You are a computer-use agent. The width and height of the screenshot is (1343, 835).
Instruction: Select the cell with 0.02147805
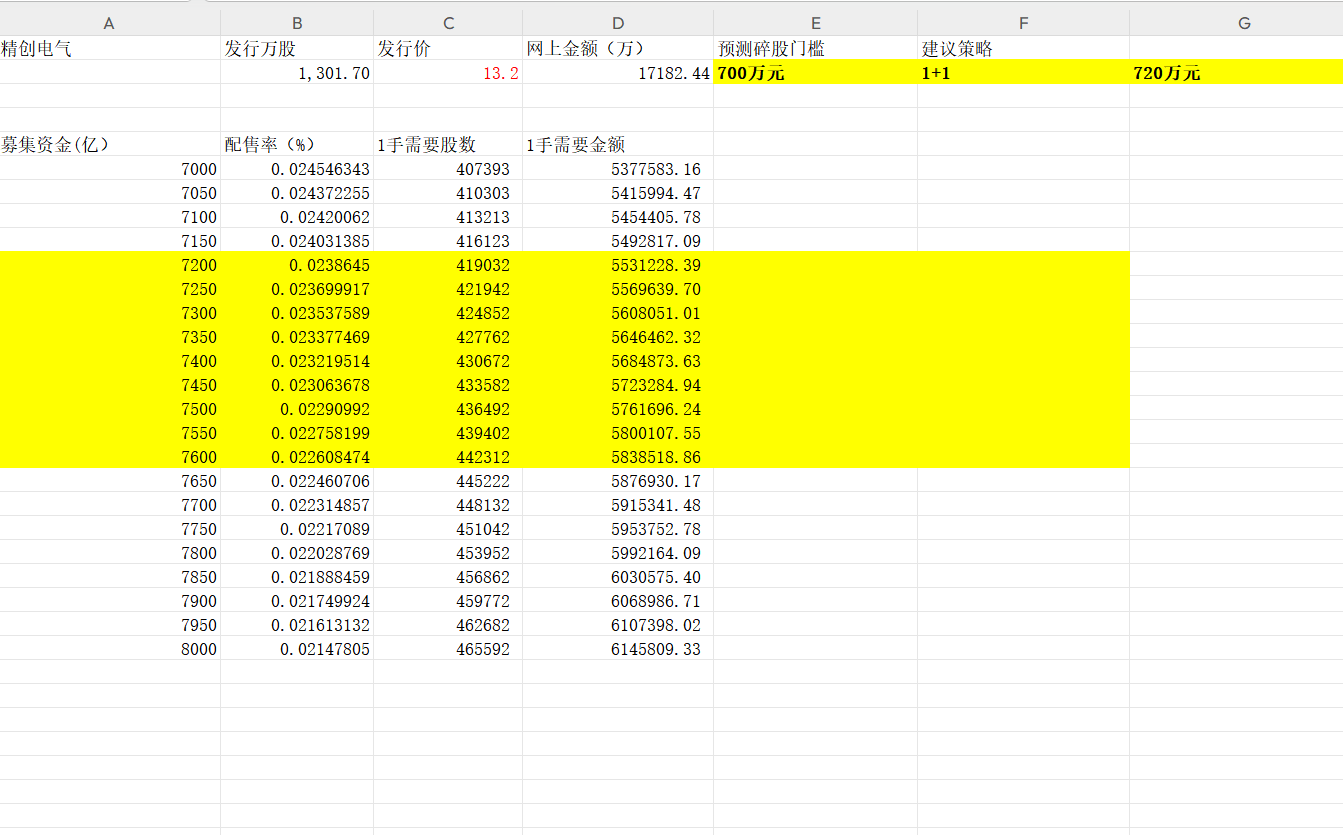(x=297, y=648)
